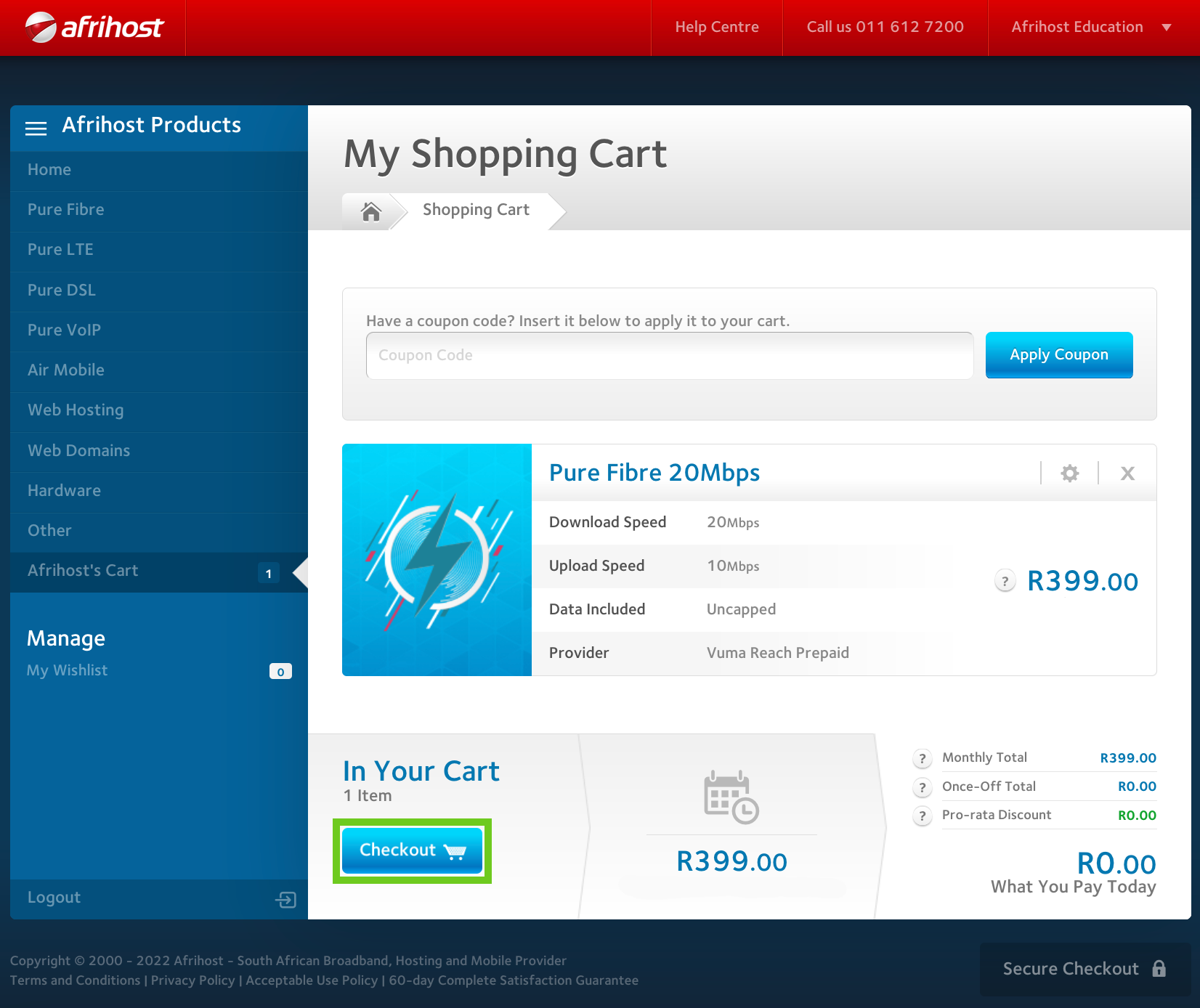The height and width of the screenshot is (1008, 1200).
Task: Click help icon beside Once-Off Total
Action: pyautogui.click(x=922, y=787)
